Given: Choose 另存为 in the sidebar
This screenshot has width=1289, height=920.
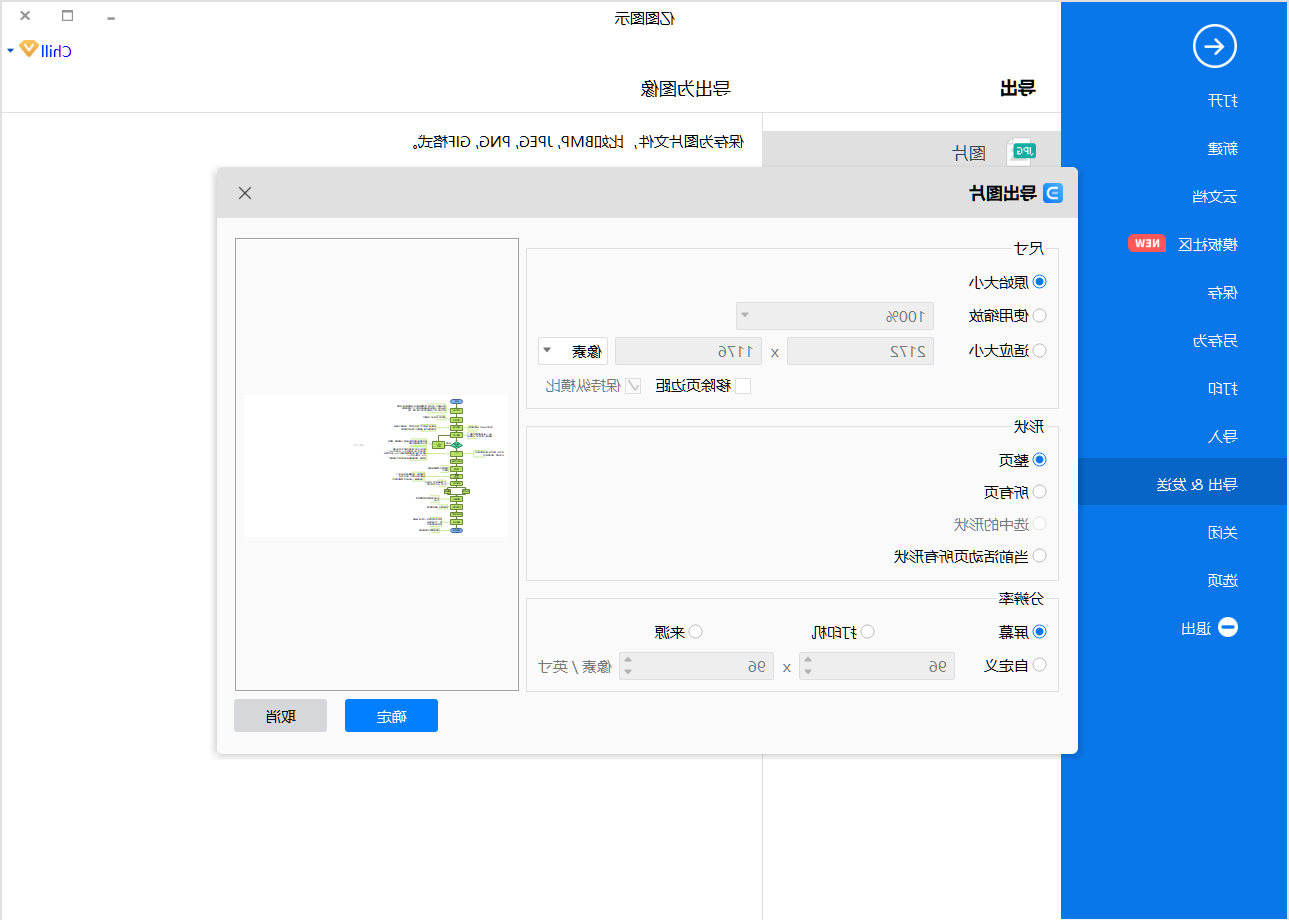Looking at the screenshot, I should tap(1214, 341).
